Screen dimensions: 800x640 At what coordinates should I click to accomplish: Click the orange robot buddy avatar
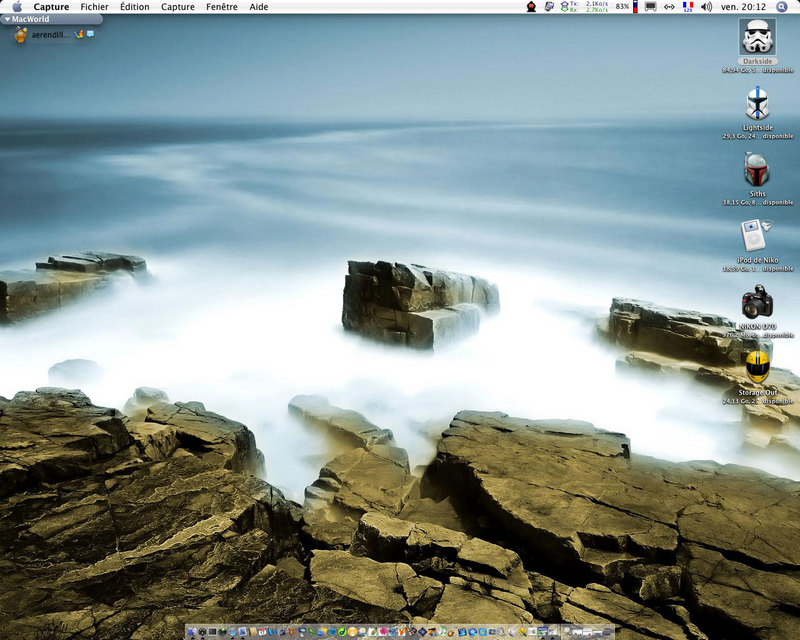tap(20, 35)
